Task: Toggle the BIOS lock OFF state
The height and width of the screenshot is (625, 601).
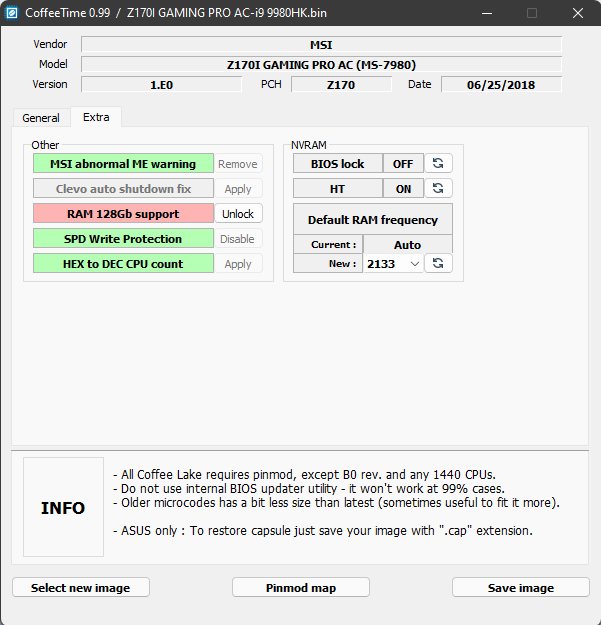Action: [403, 163]
